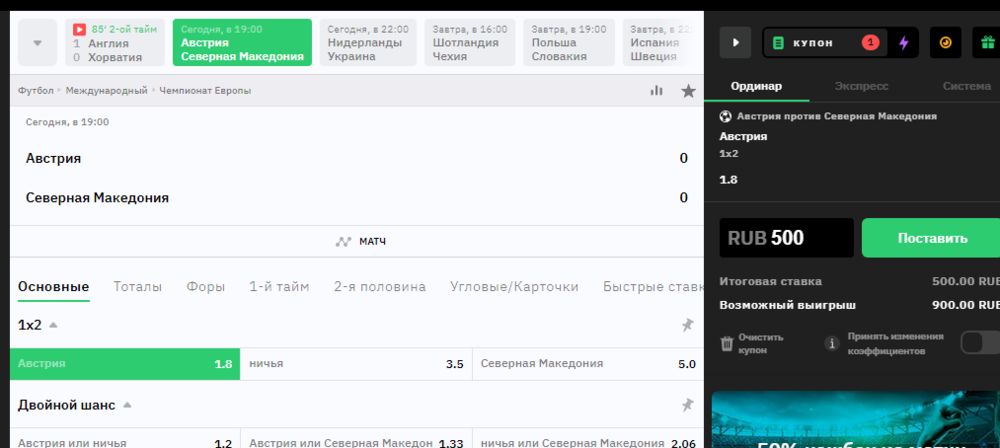Screen dimensions: 1000x448
Task: Select the Система bet type tab
Action: [x=967, y=86]
